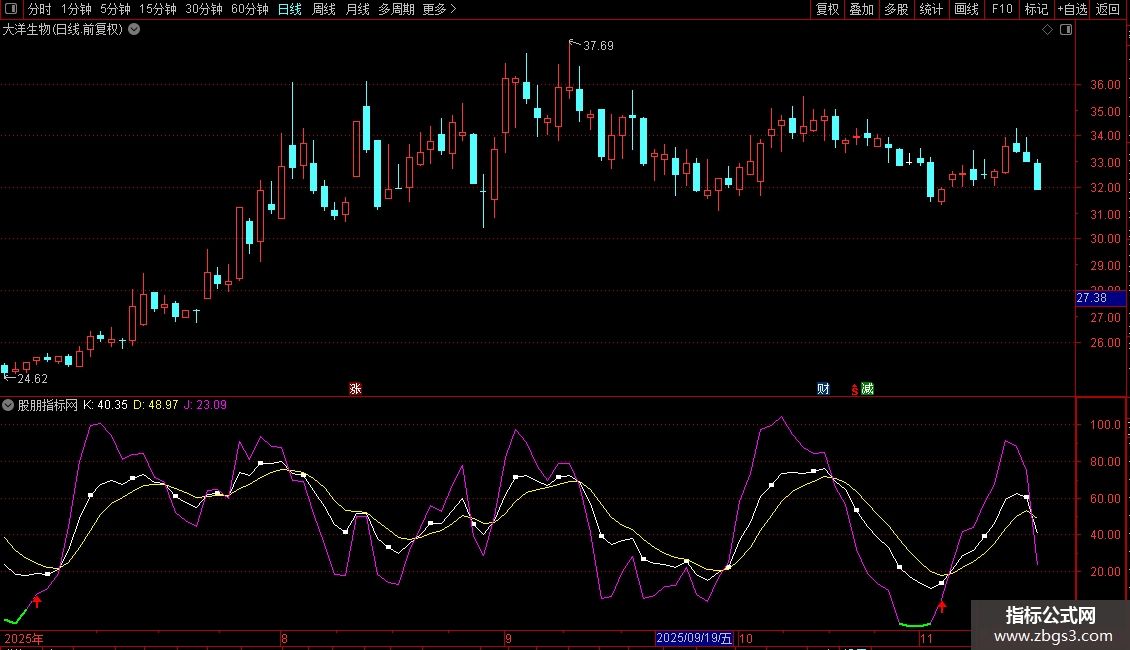This screenshot has height=650, width=1130.
Task: Click the diamond icon on the main chart
Action: click(x=1048, y=30)
